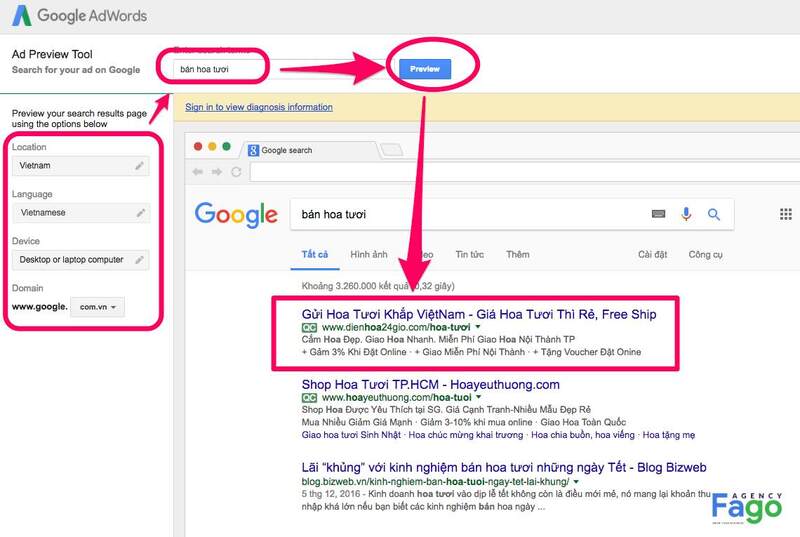Click the blue Preview button
800x537 pixels.
point(425,69)
